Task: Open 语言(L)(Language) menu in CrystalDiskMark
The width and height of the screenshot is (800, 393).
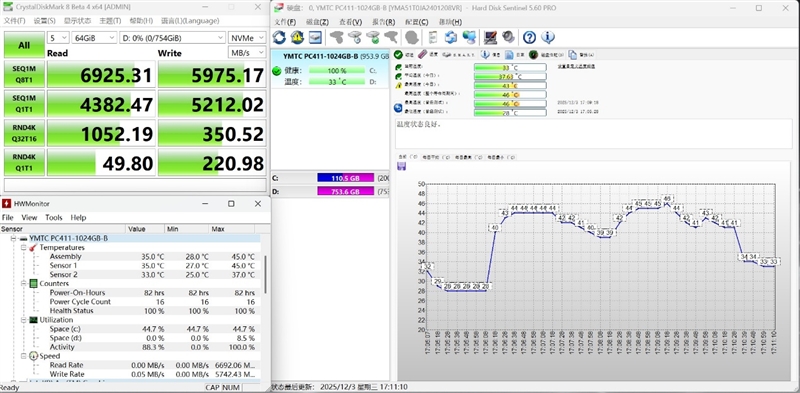Action: pyautogui.click(x=190, y=21)
